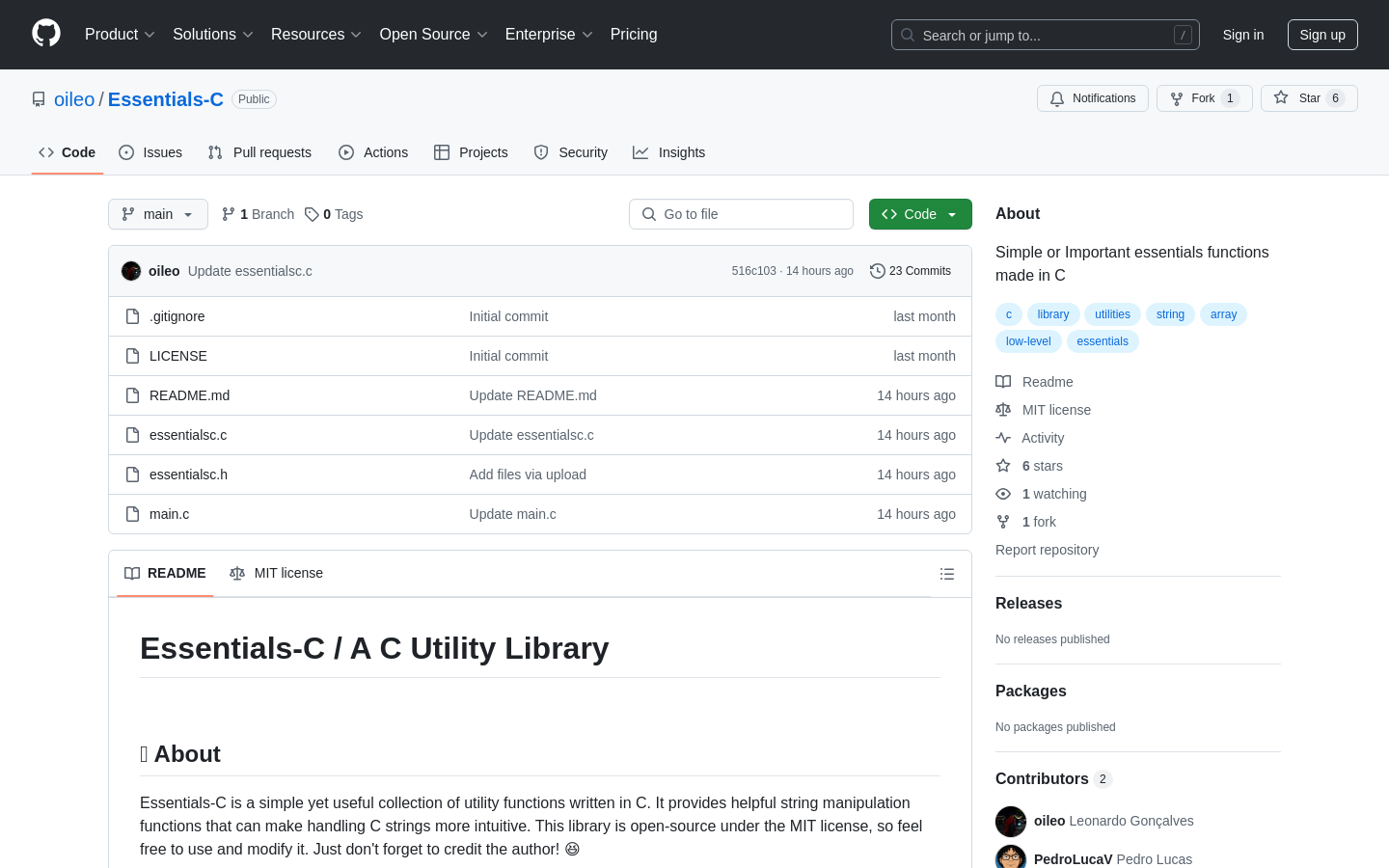1389x868 pixels.
Task: Select the 'utilities' topic tag
Action: pyautogui.click(x=1112, y=314)
